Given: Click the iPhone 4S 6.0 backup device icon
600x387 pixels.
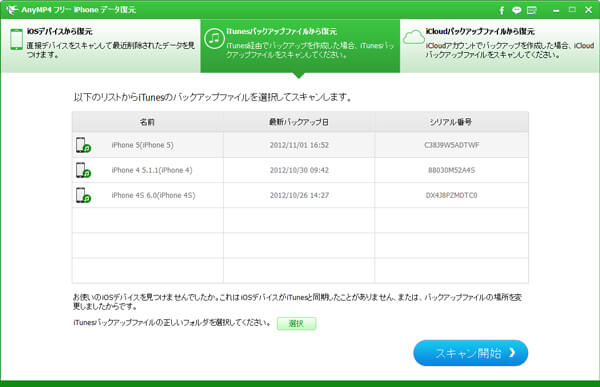Looking at the screenshot, I should (x=83, y=195).
